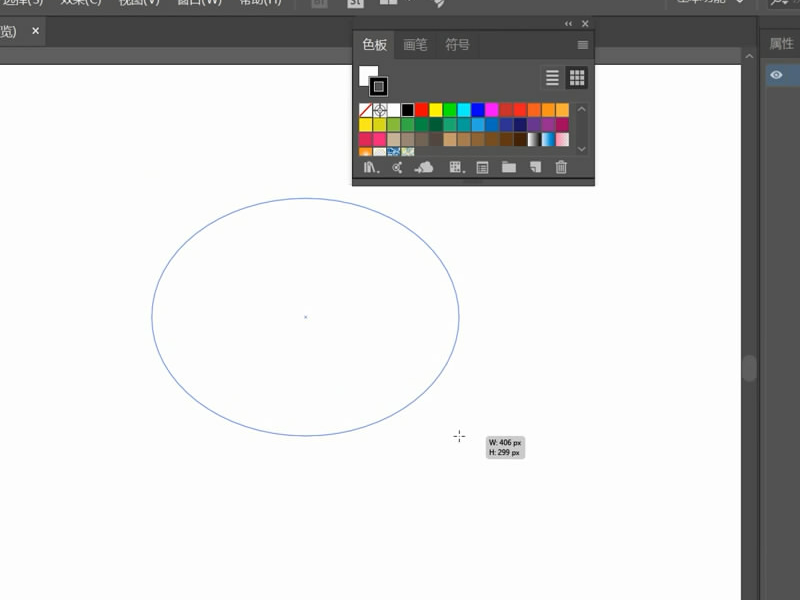Open the Color Themes panel icon
800x600 pixels.
pos(397,167)
